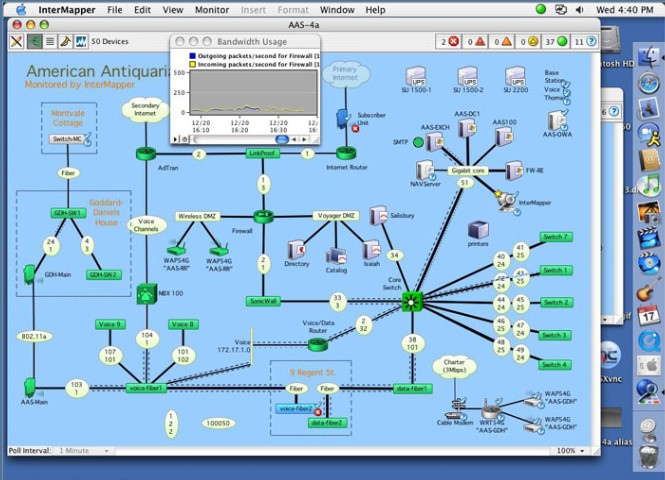The height and width of the screenshot is (480, 665).
Task: Open chart view toolbar icon
Action: tap(81, 42)
